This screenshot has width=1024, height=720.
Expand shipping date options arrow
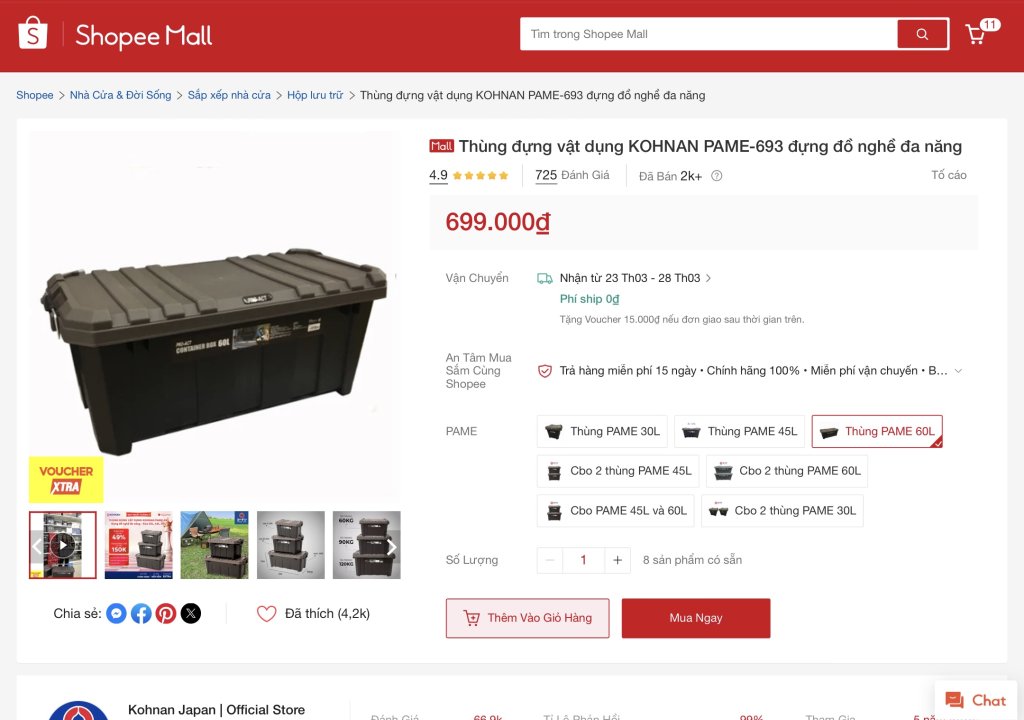pos(709,278)
